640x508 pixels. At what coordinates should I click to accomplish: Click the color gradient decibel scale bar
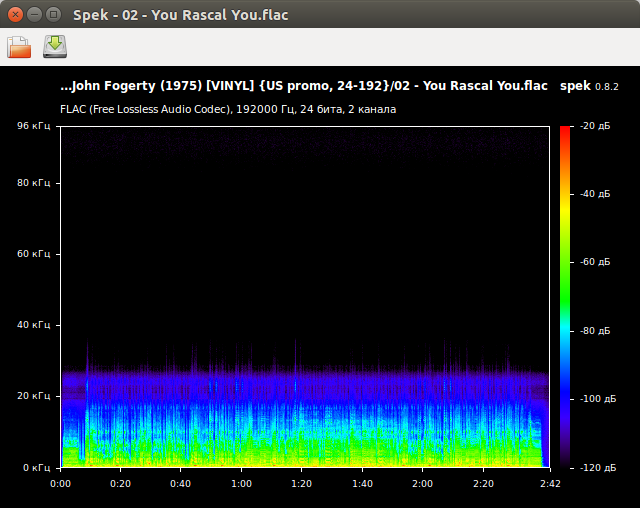pos(566,296)
